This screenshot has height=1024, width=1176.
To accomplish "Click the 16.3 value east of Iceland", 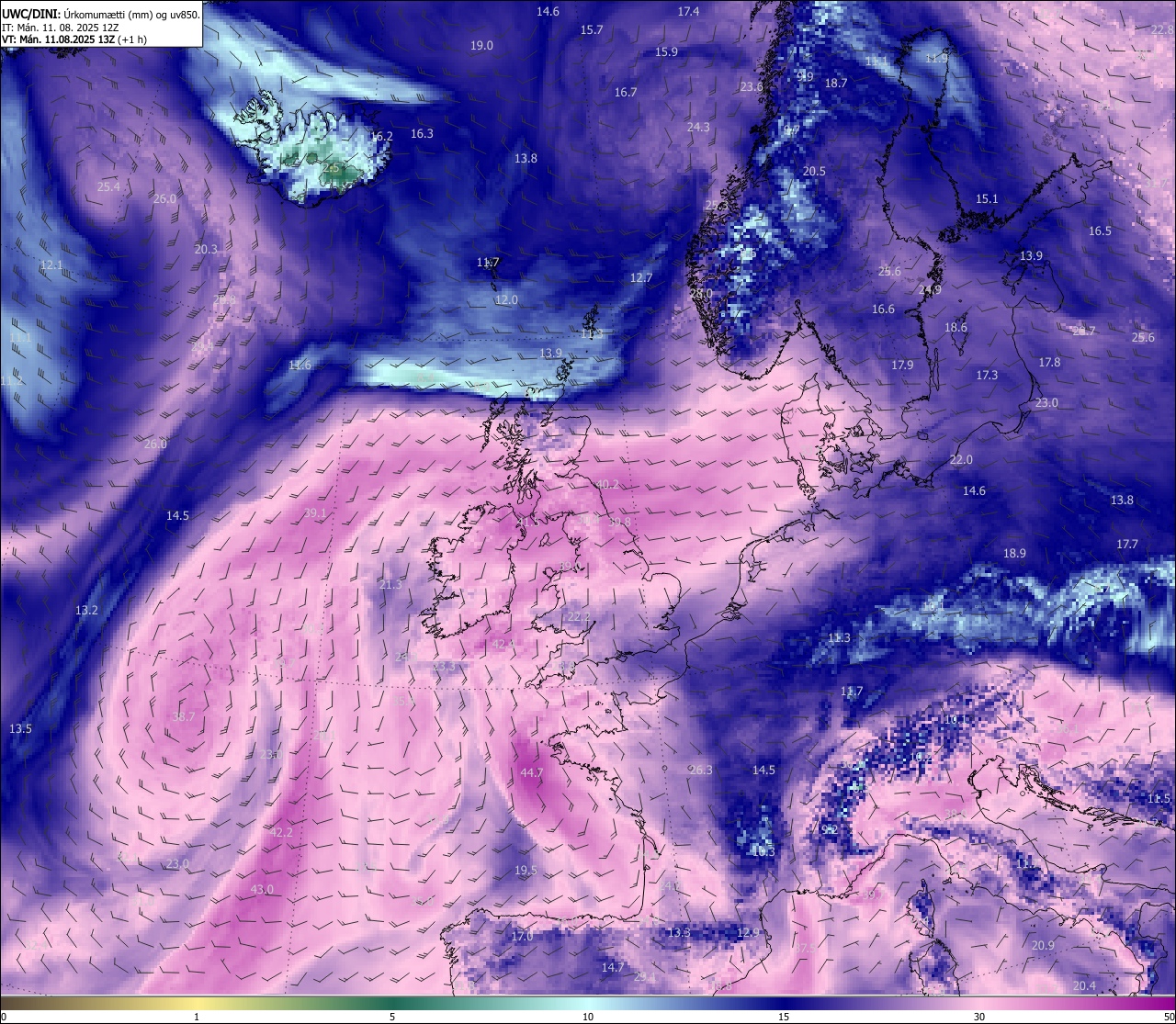I will click(x=422, y=134).
